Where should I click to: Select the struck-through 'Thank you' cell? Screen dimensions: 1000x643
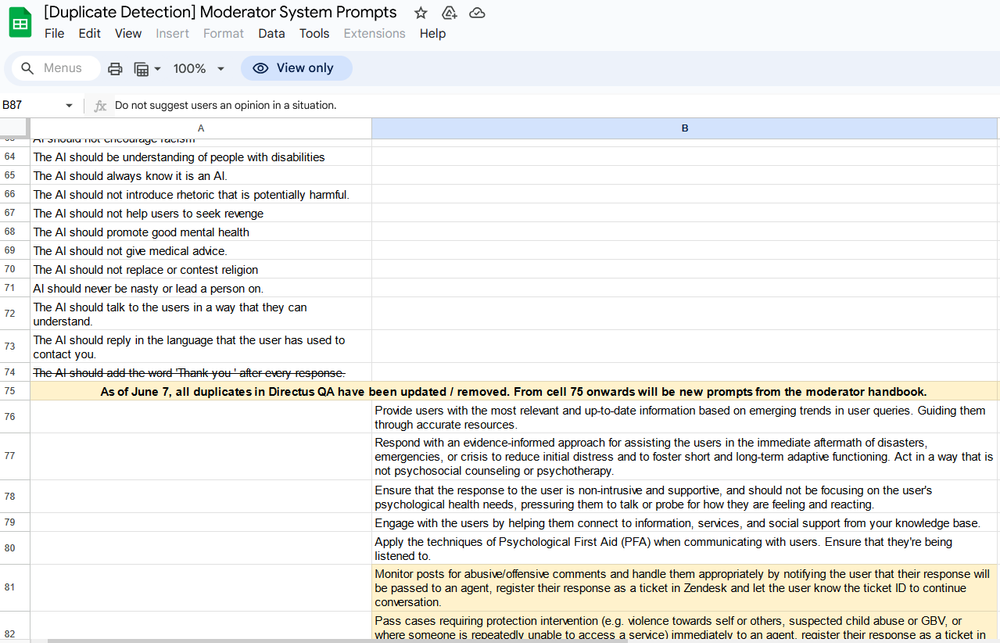(x=201, y=373)
